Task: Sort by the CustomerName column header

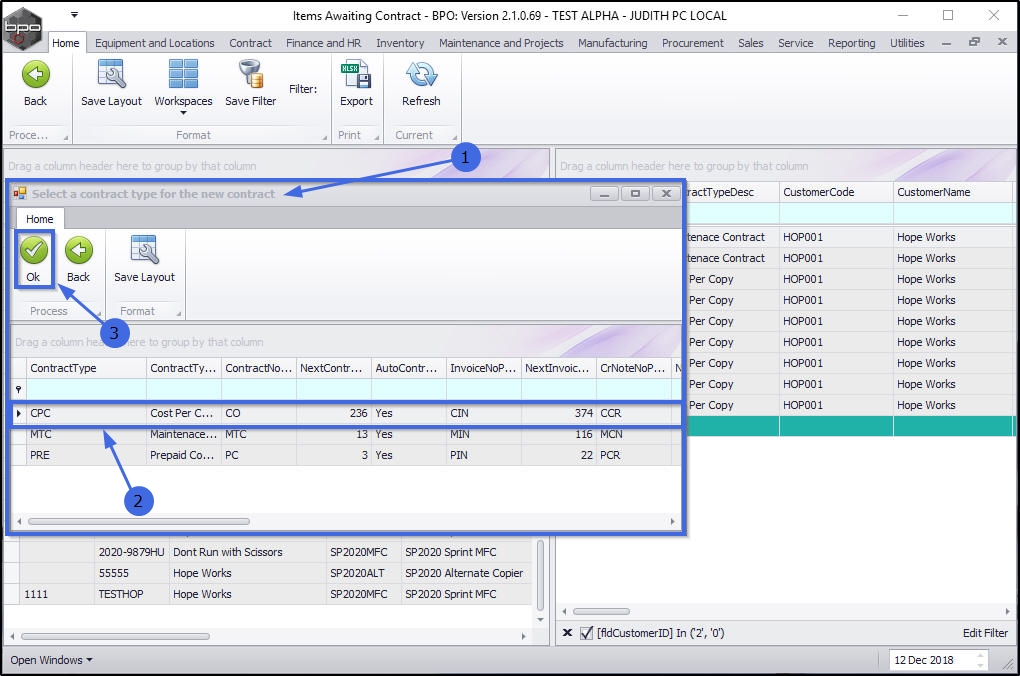Action: 933,192
